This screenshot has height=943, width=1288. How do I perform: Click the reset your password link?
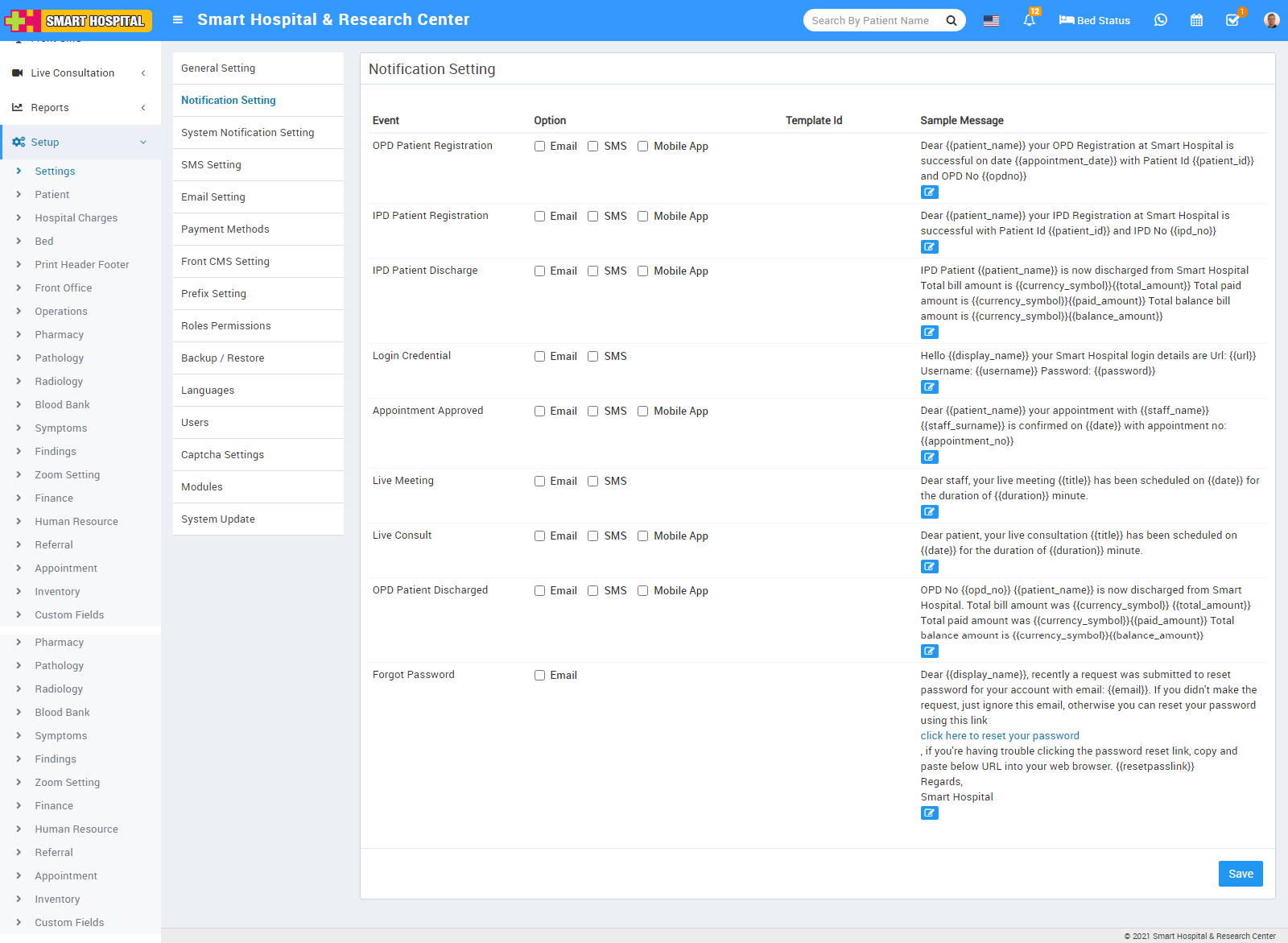pos(999,736)
